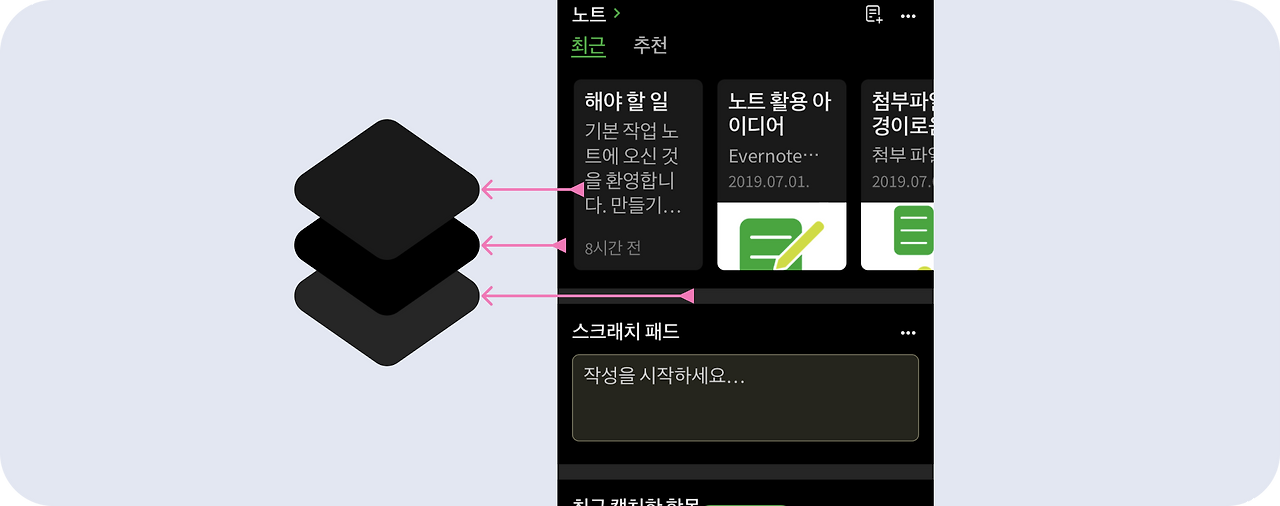The width and height of the screenshot is (1280, 506).
Task: Switch to the 최근 tab
Action: pos(588,46)
